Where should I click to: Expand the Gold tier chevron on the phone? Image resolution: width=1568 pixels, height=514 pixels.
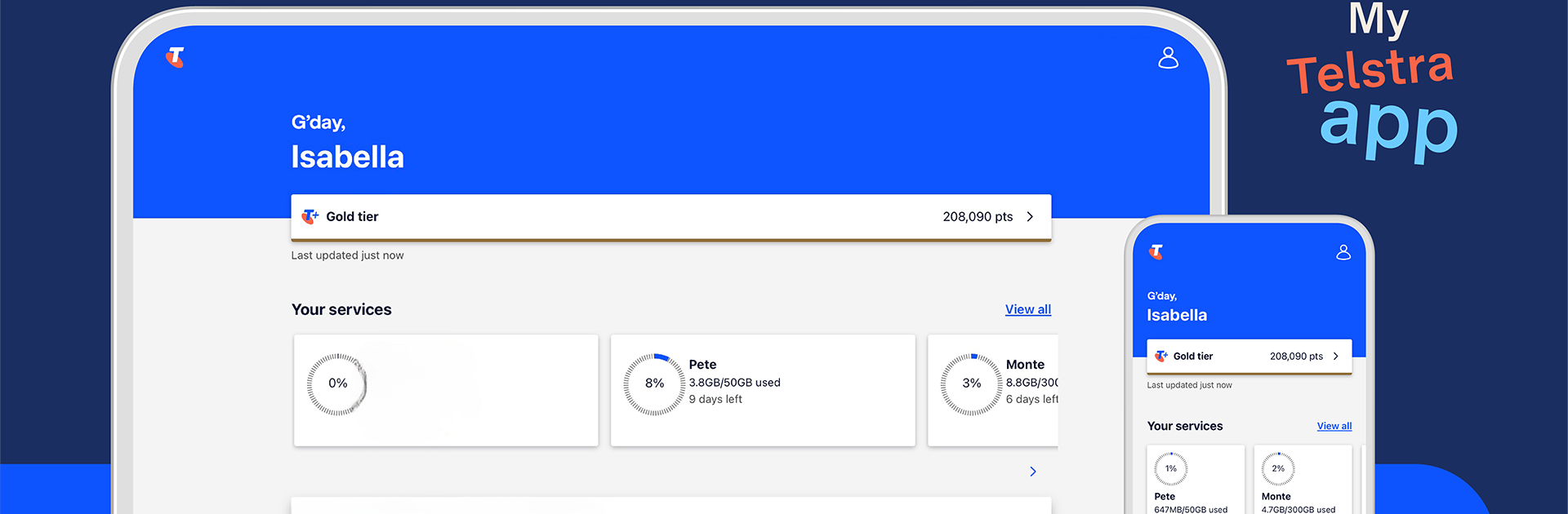[1336, 356]
